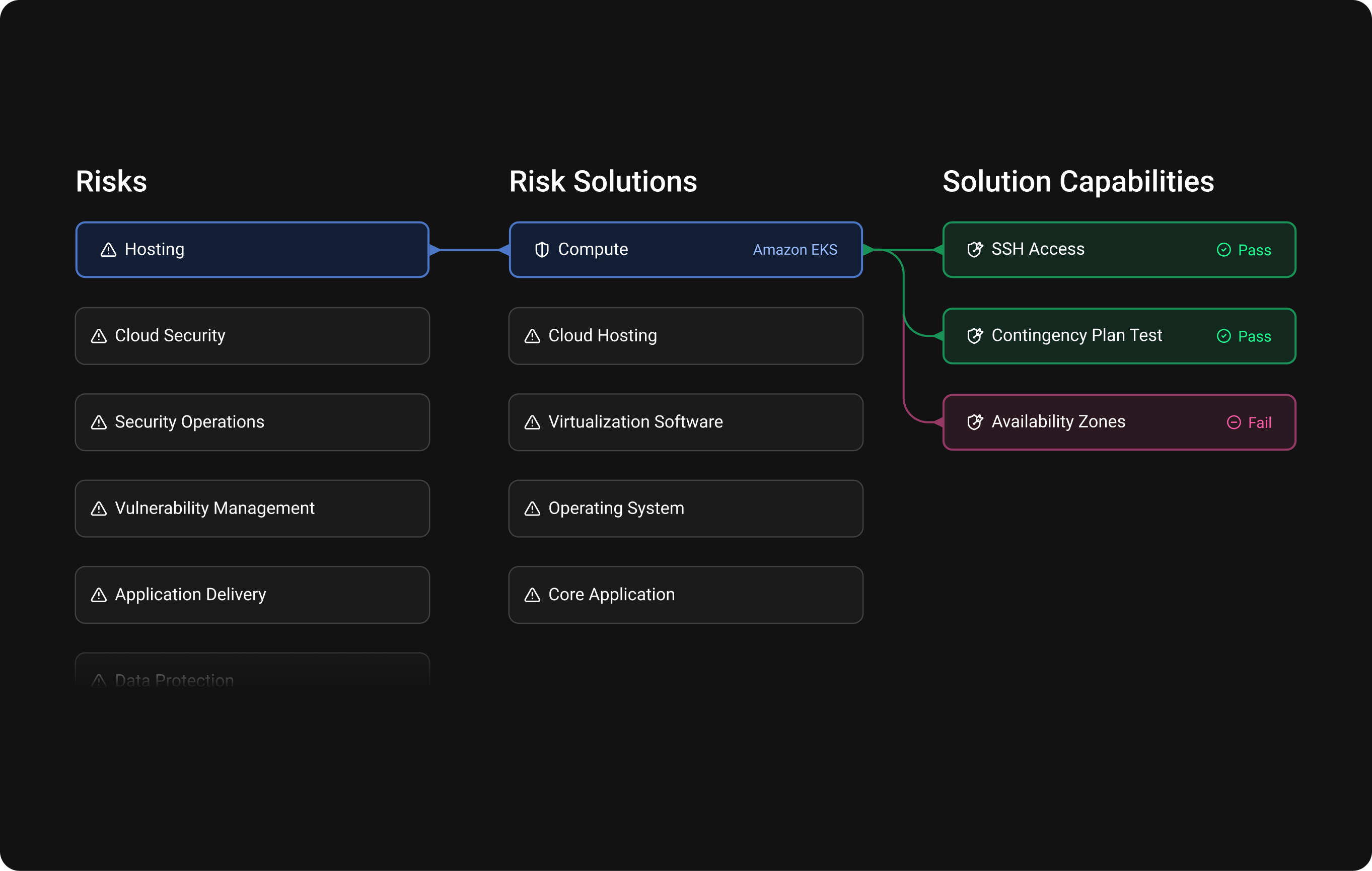Screen dimensions: 1372x871
Task: Click shield-check icon on Availability Zones card
Action: pyautogui.click(x=975, y=422)
